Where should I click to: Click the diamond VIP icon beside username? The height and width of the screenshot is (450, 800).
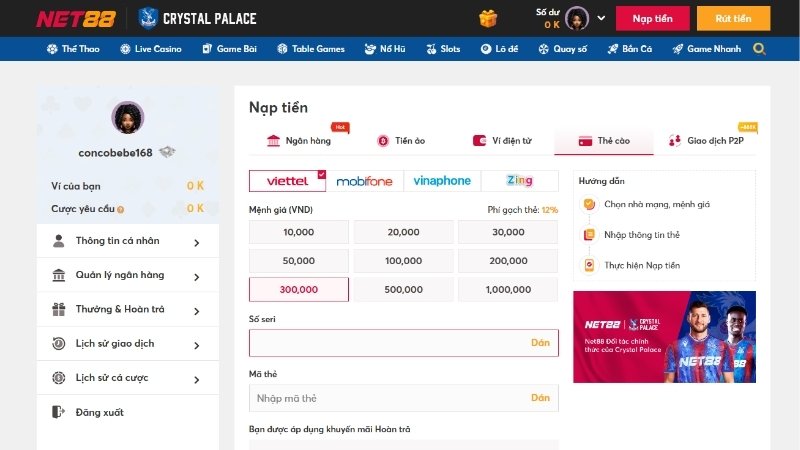(x=167, y=152)
